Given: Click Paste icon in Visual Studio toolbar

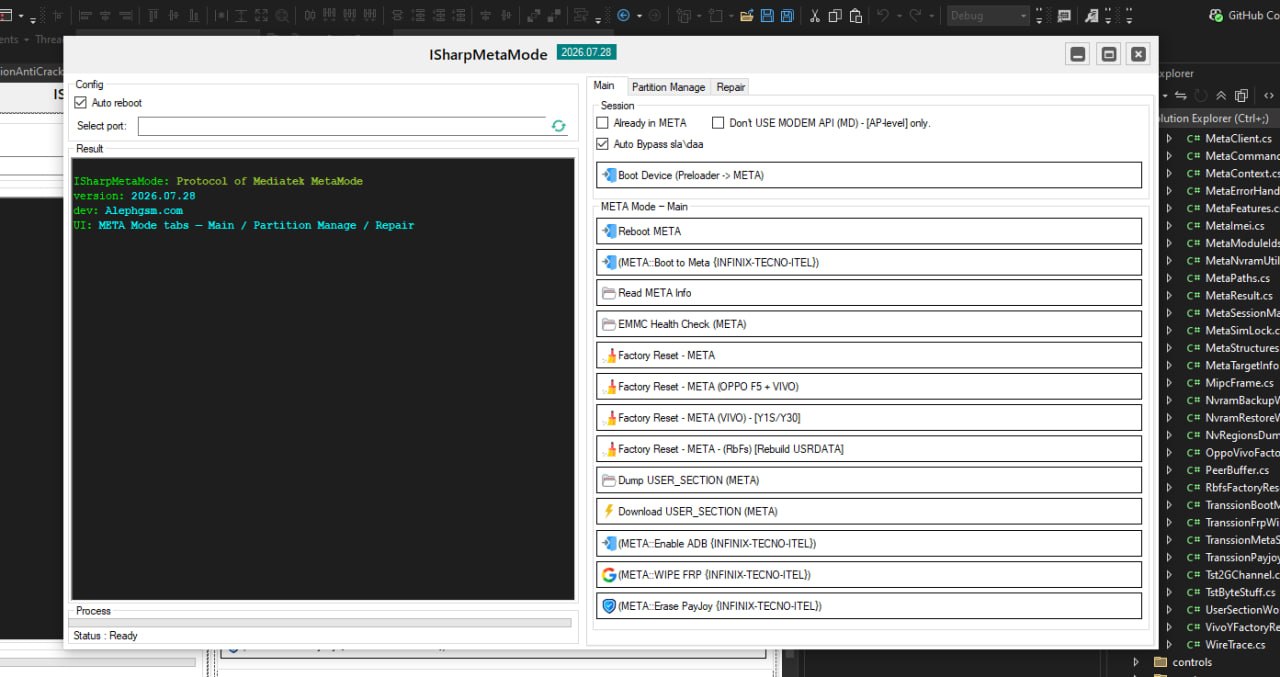Looking at the screenshot, I should tap(857, 16).
